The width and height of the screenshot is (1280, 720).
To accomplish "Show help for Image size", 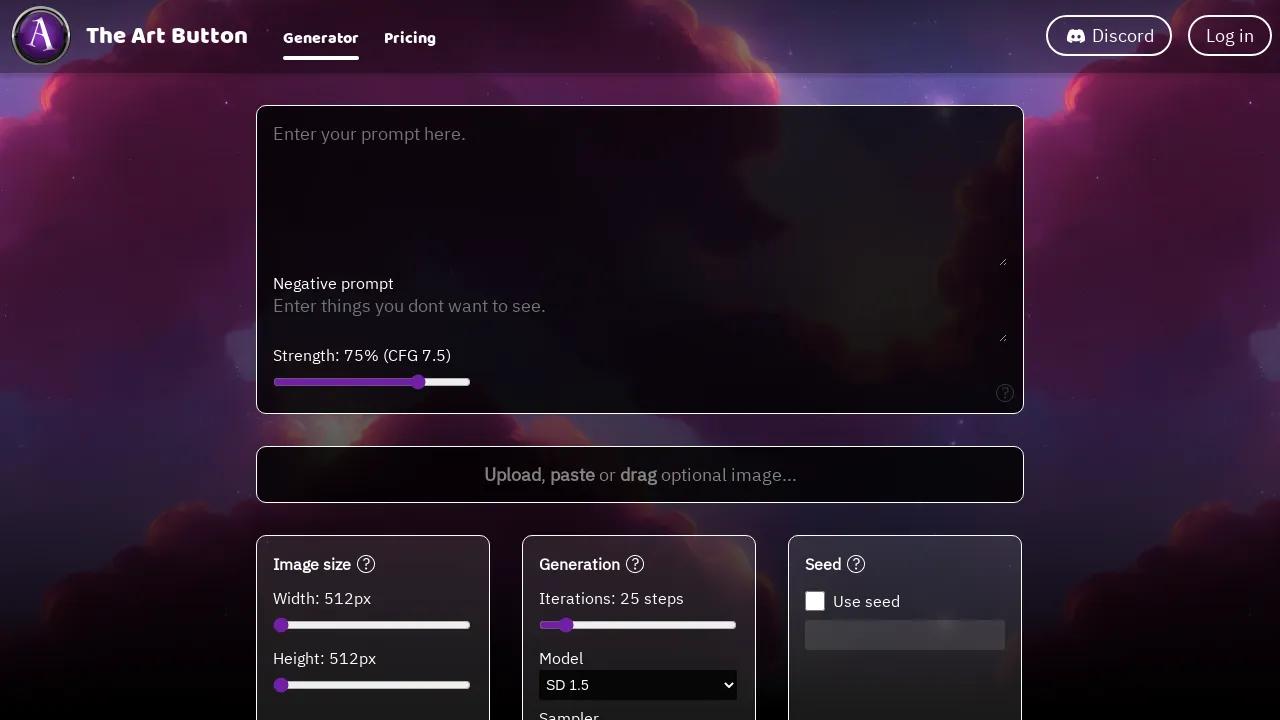I will 366,564.
